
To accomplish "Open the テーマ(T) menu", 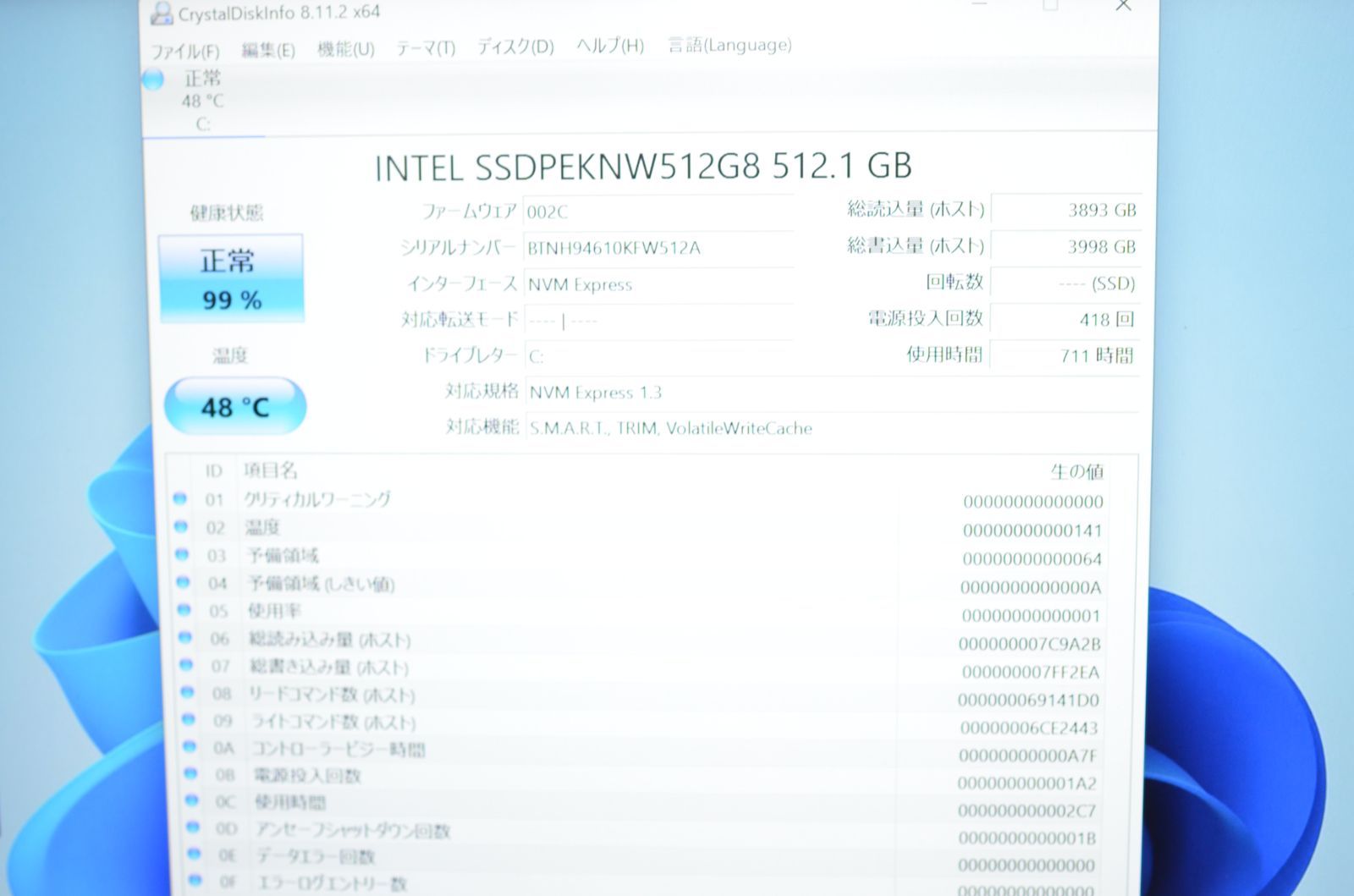I will coord(426,48).
